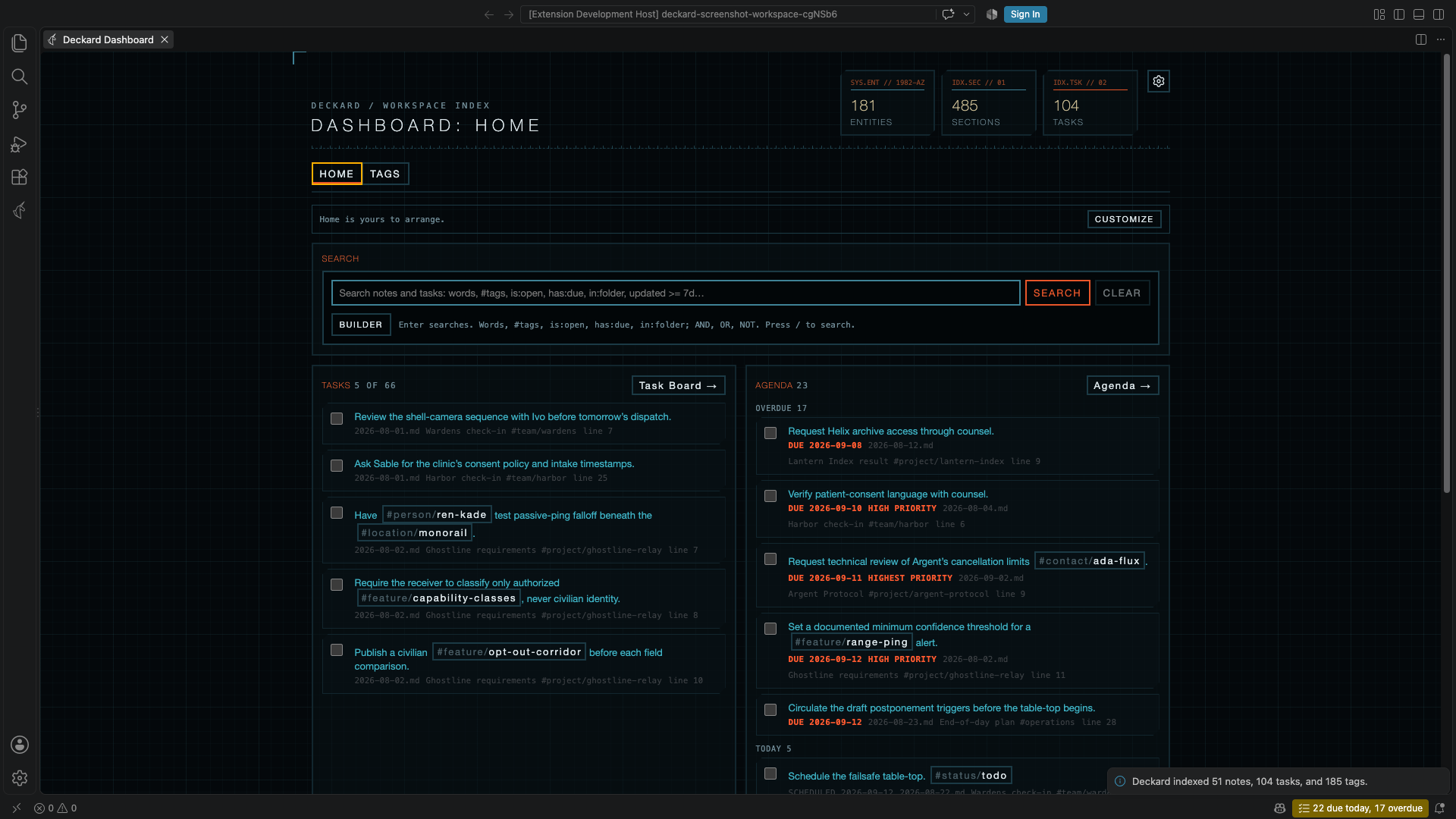Check the minimum confidence threshold task
The image size is (1456, 819).
pos(770,629)
